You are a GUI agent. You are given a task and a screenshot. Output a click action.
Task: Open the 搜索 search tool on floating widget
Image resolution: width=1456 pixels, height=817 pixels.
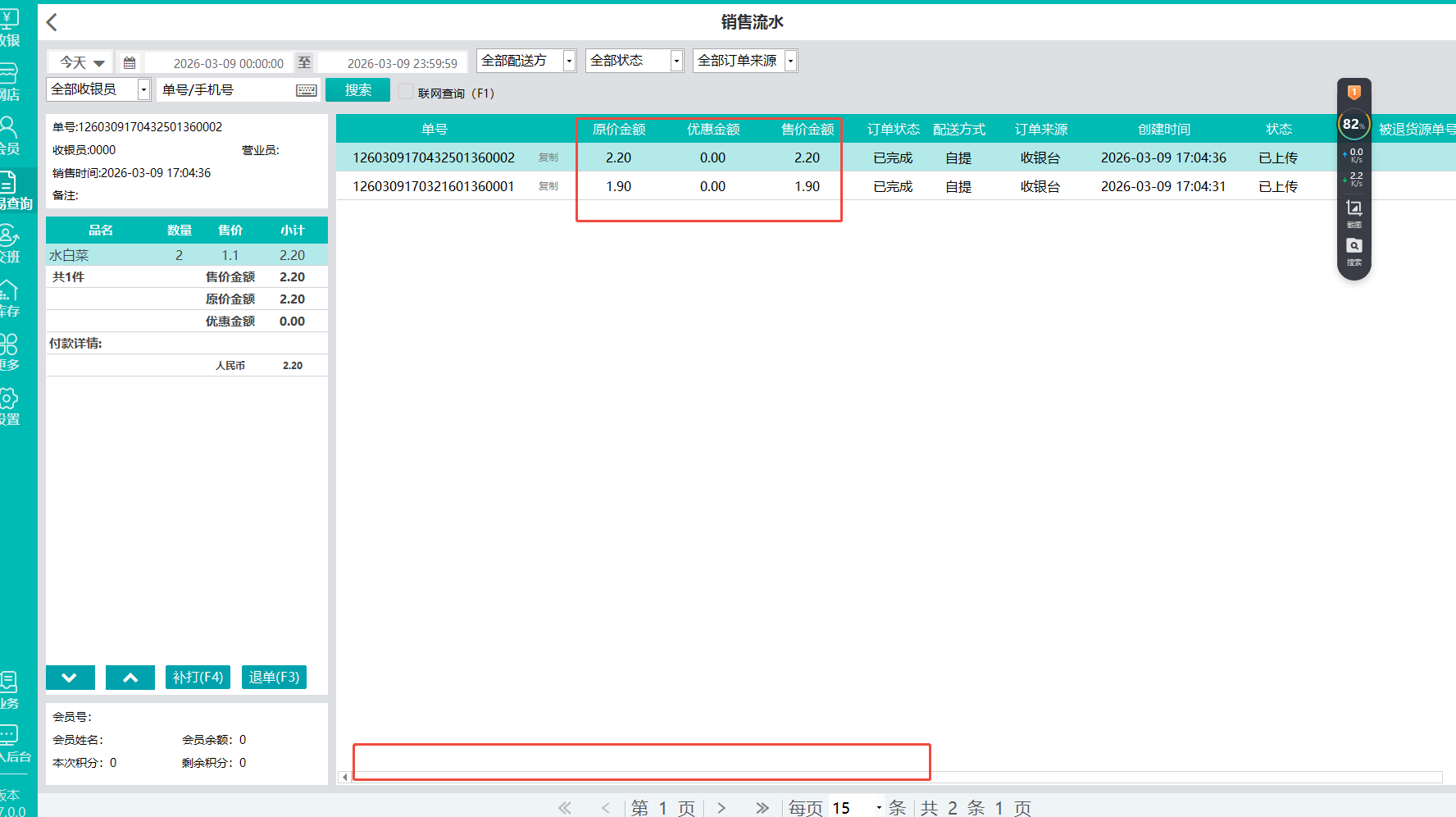[x=1354, y=251]
